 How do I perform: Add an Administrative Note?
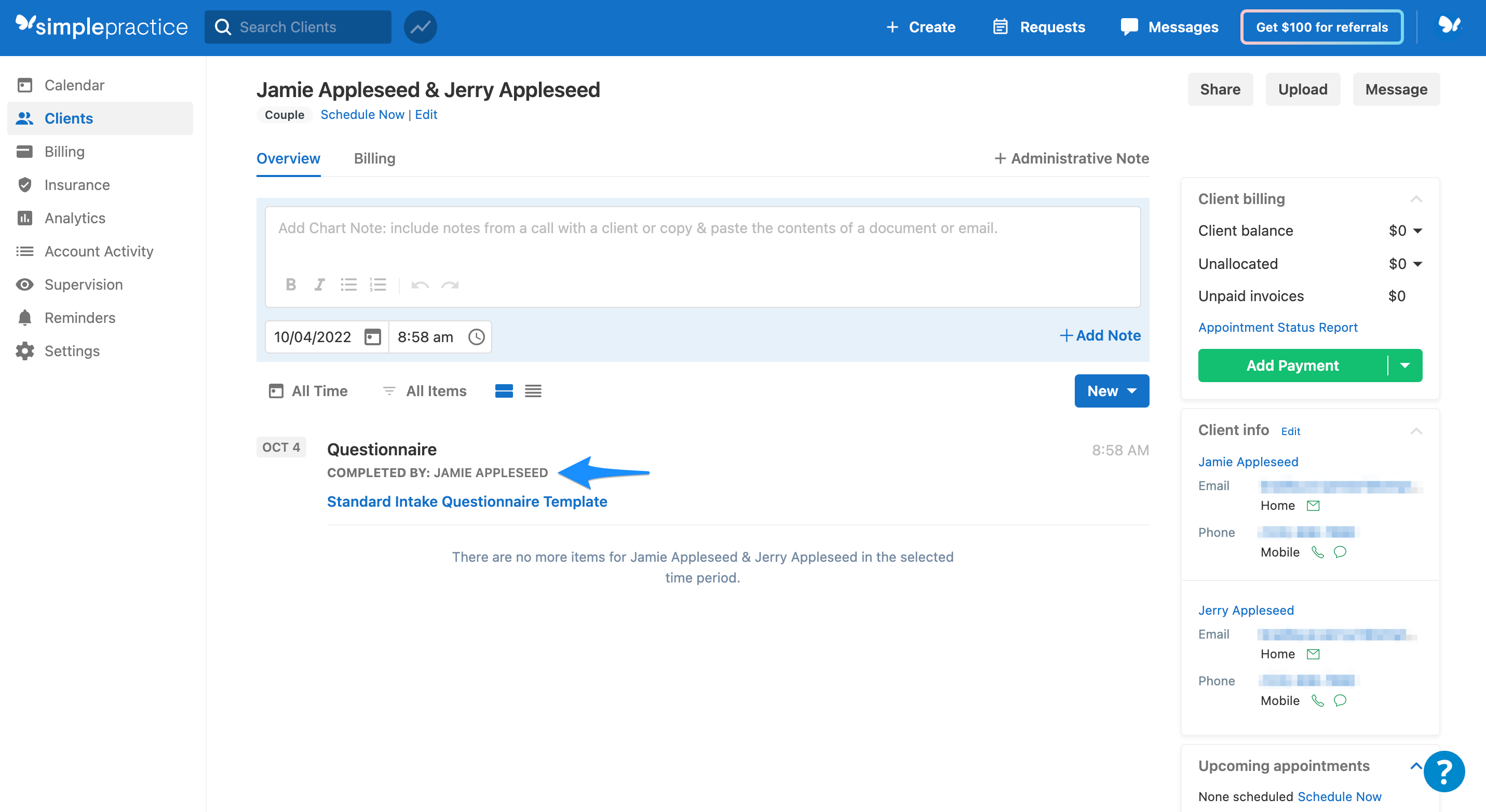[x=1071, y=158]
